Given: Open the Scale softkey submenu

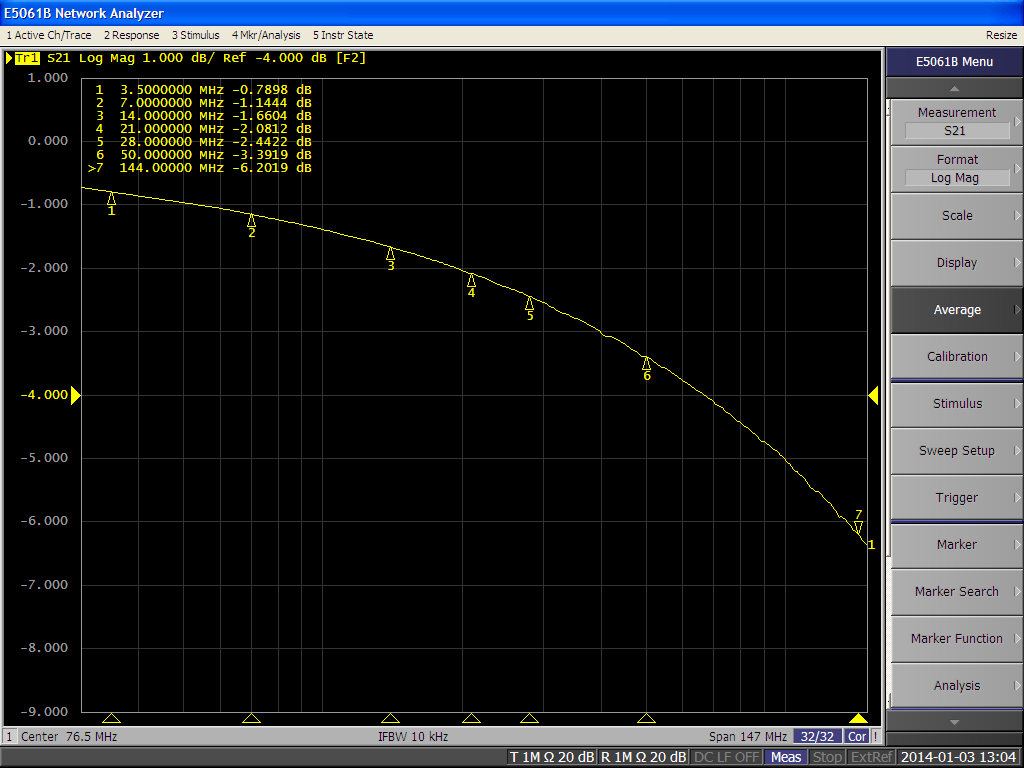Looking at the screenshot, I should point(957,216).
